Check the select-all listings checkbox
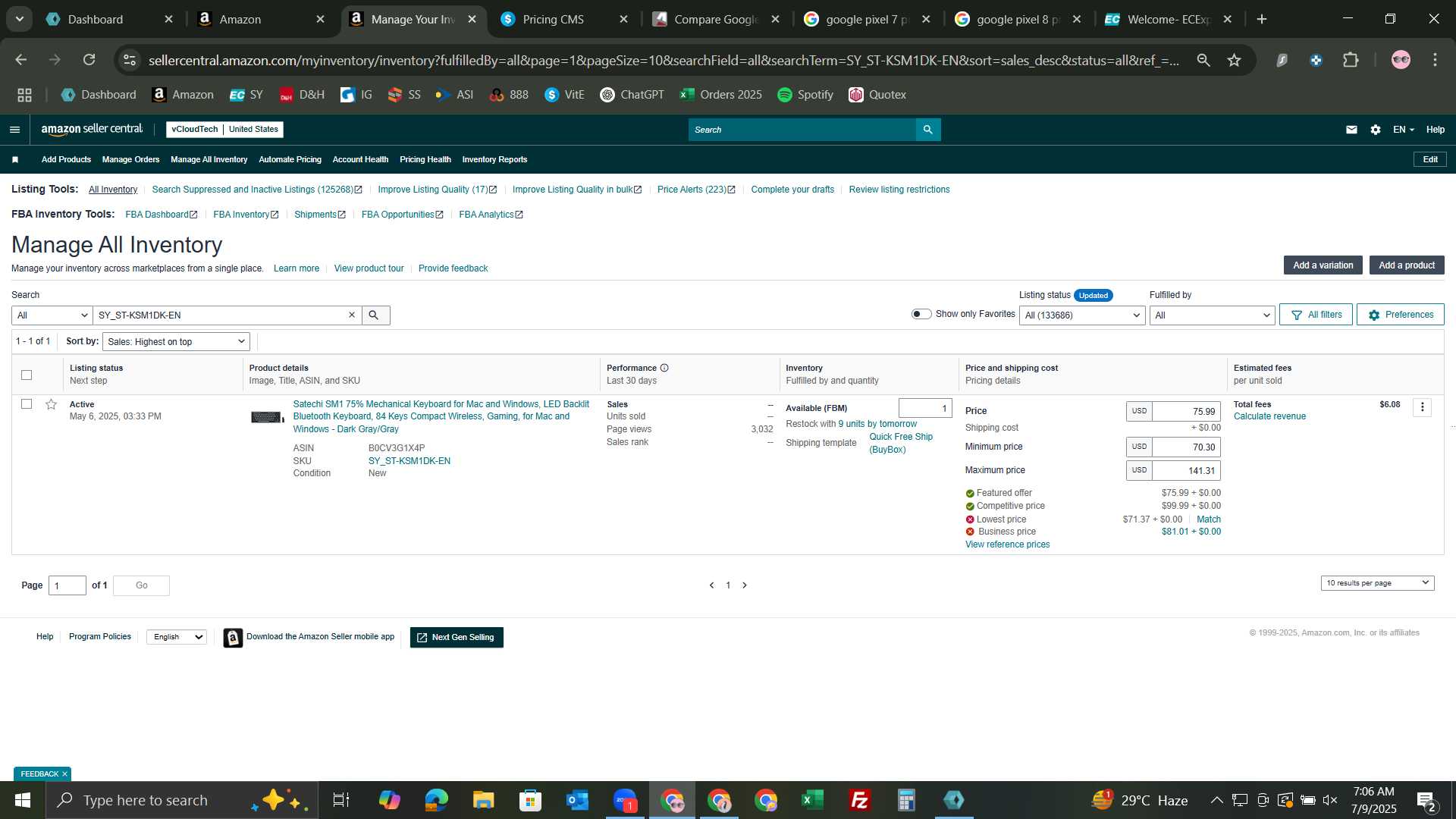This screenshot has height=819, width=1456. click(x=27, y=375)
